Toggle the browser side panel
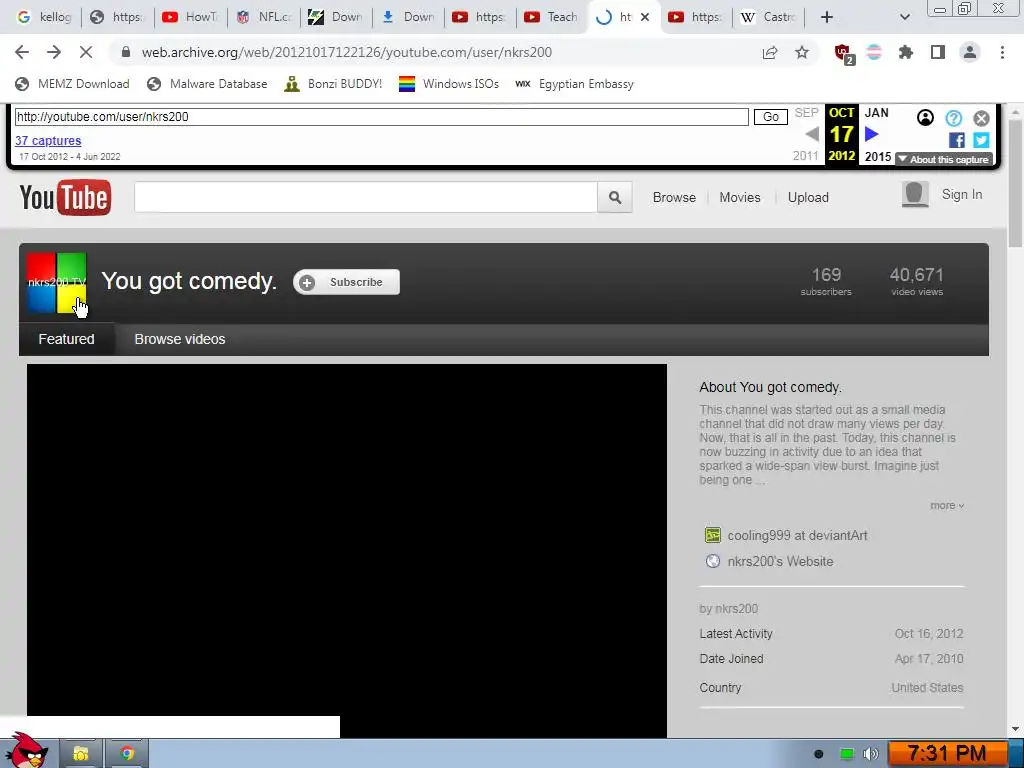Viewport: 1024px width, 768px height. [x=938, y=52]
